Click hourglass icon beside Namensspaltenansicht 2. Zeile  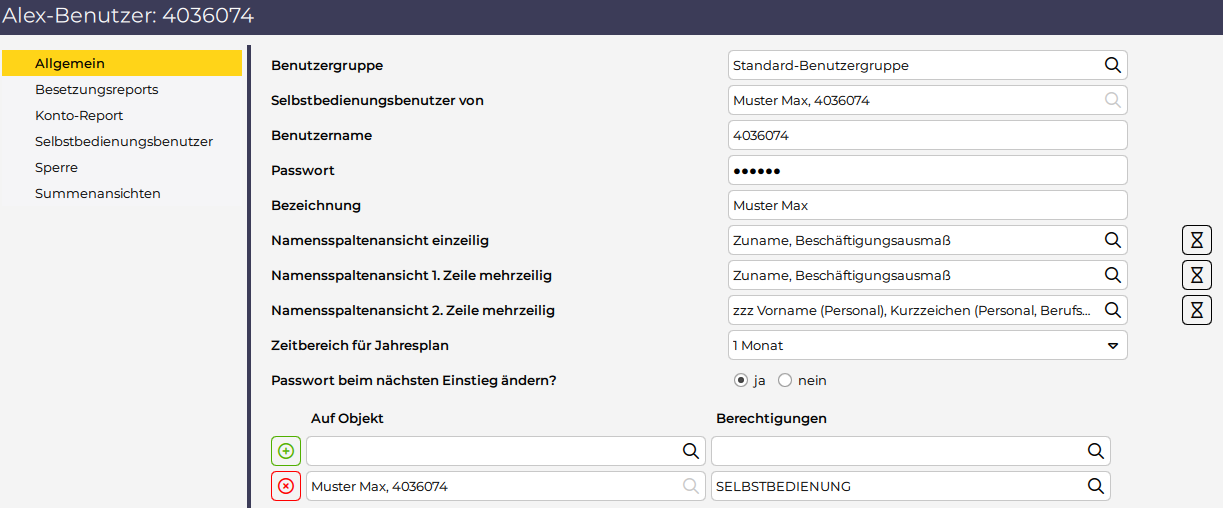(1196, 310)
